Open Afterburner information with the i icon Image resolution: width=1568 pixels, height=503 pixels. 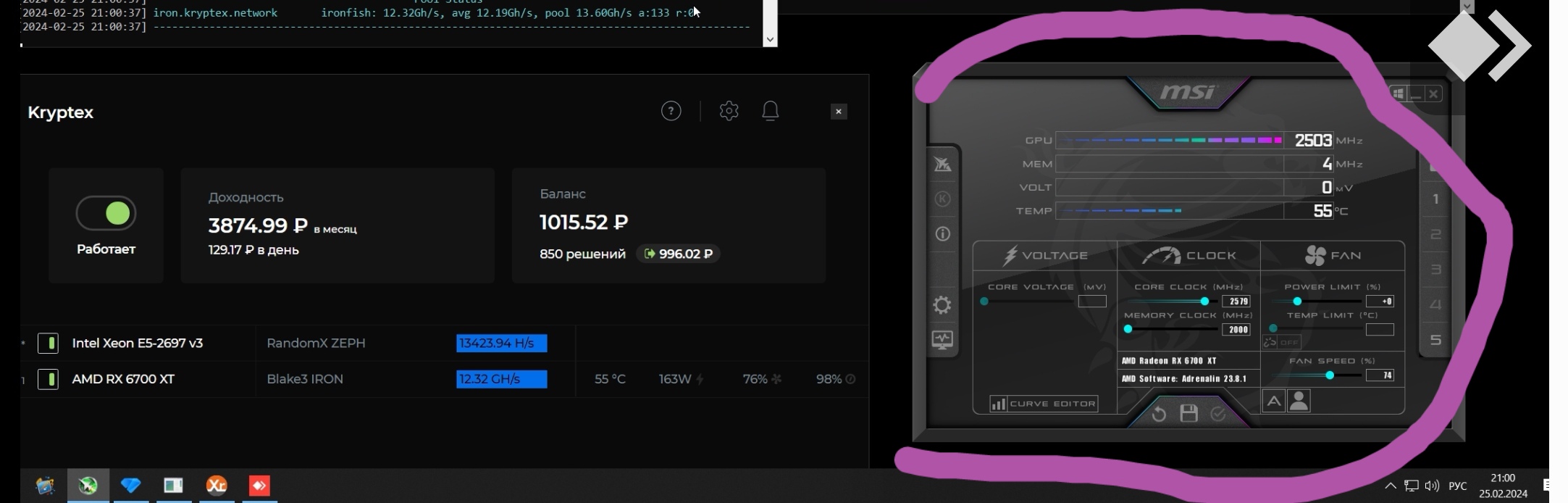click(x=942, y=233)
